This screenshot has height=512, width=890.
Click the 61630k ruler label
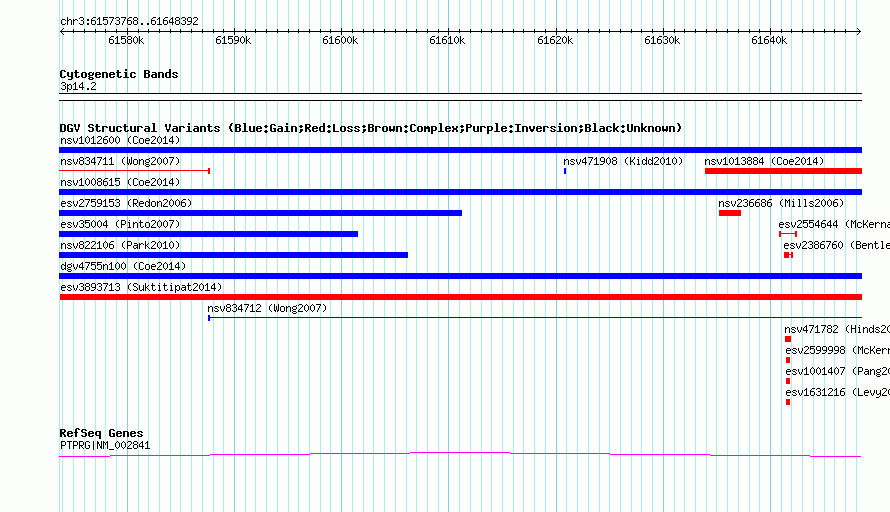(x=662, y=40)
